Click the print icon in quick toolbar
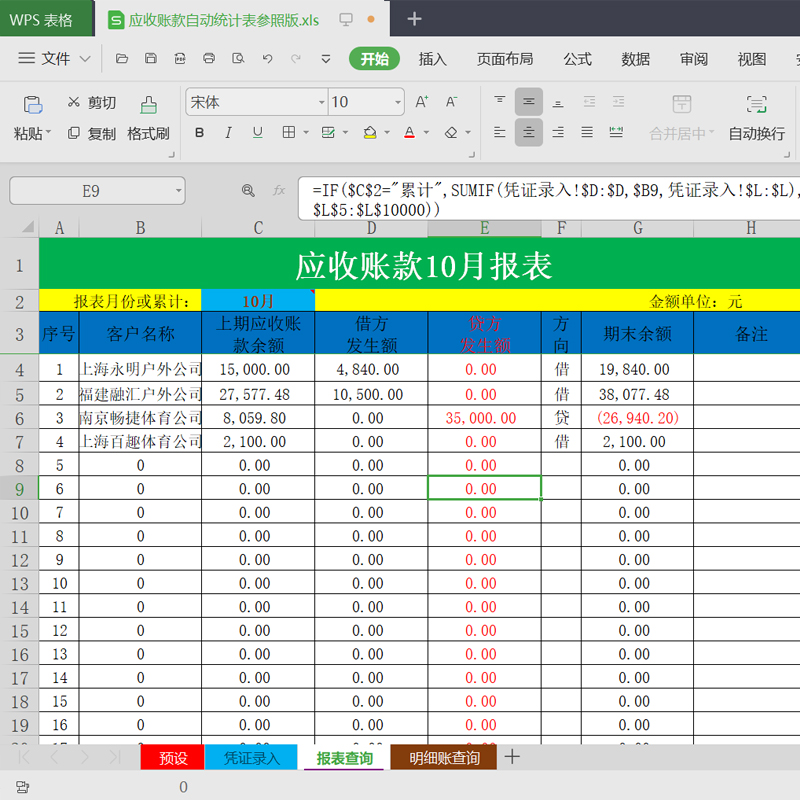 pyautogui.click(x=209, y=59)
